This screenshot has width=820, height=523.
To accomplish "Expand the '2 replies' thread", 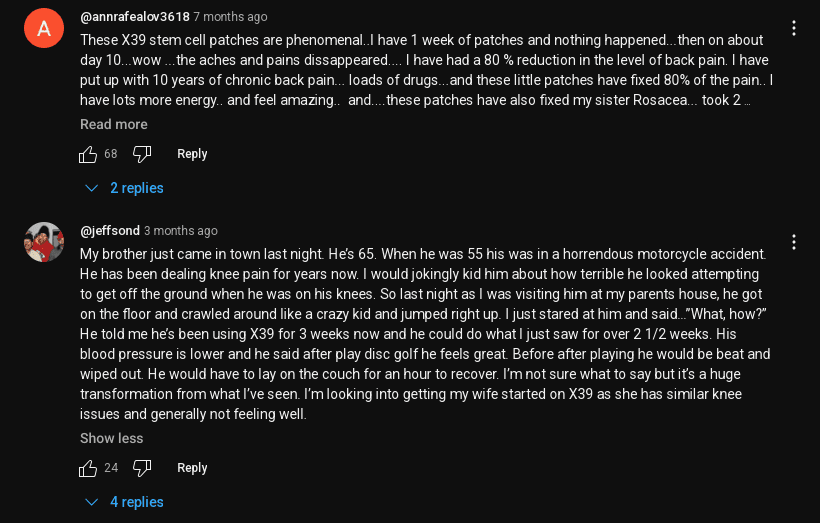I will pos(125,188).
